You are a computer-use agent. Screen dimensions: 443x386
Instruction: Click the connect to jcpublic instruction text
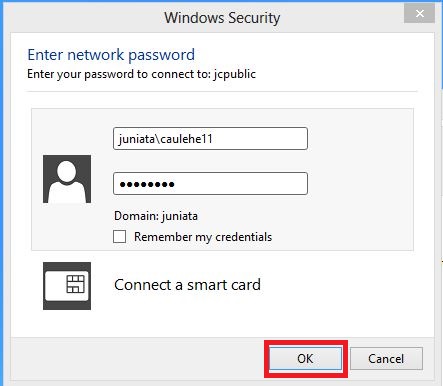tap(141, 74)
